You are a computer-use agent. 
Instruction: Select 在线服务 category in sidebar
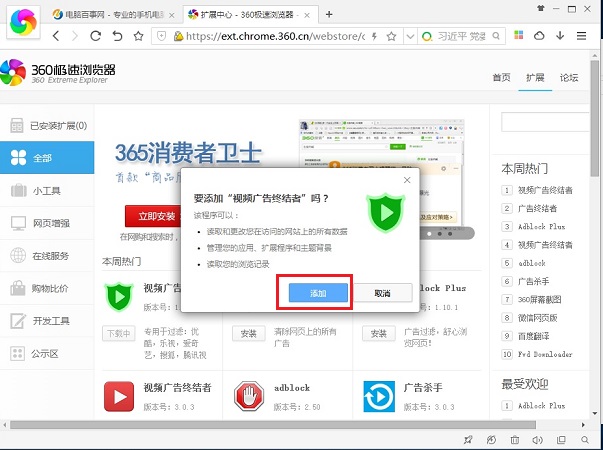pos(47,256)
